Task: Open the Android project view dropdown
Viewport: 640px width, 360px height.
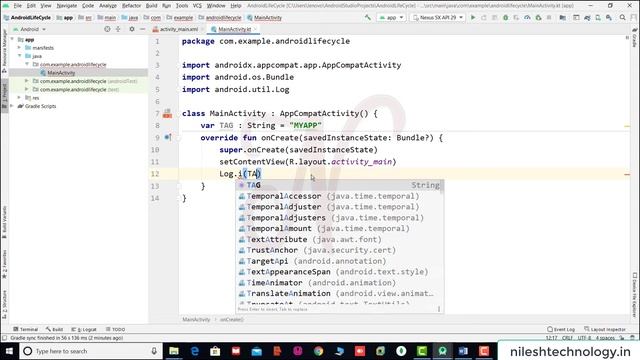Action: pyautogui.click(x=29, y=29)
